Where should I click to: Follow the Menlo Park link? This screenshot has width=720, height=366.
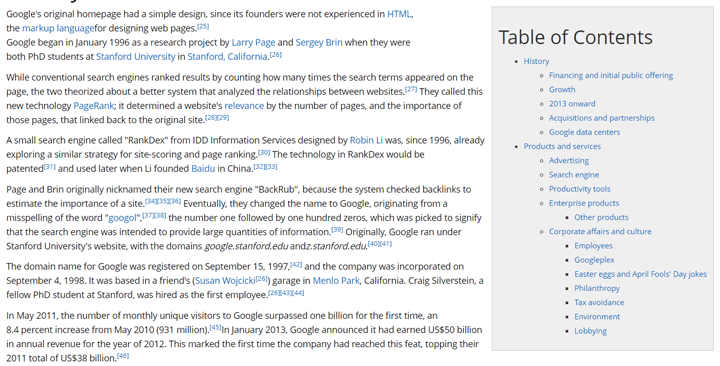(336, 281)
